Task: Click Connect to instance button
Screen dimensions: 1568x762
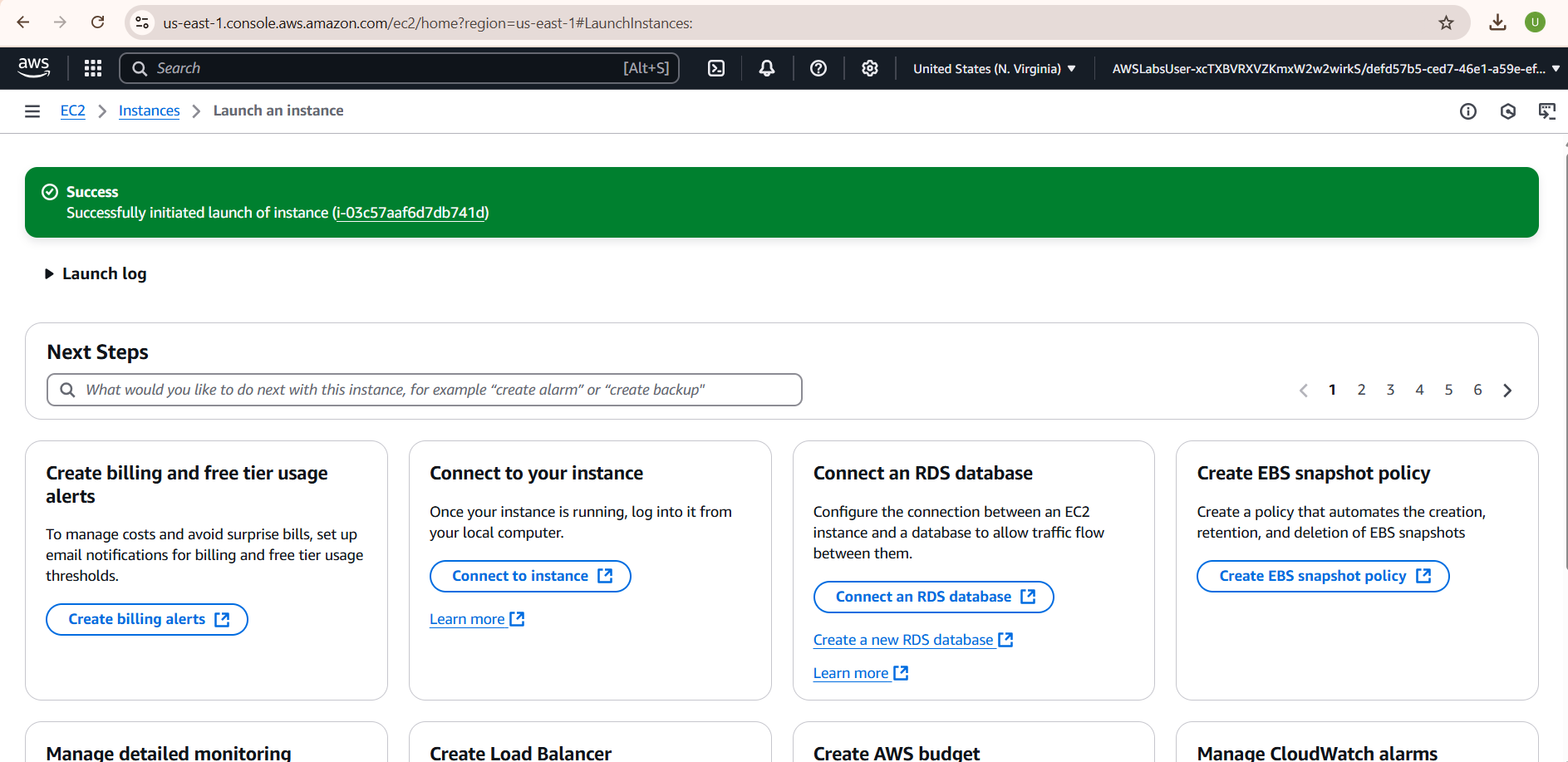Action: [530, 577]
